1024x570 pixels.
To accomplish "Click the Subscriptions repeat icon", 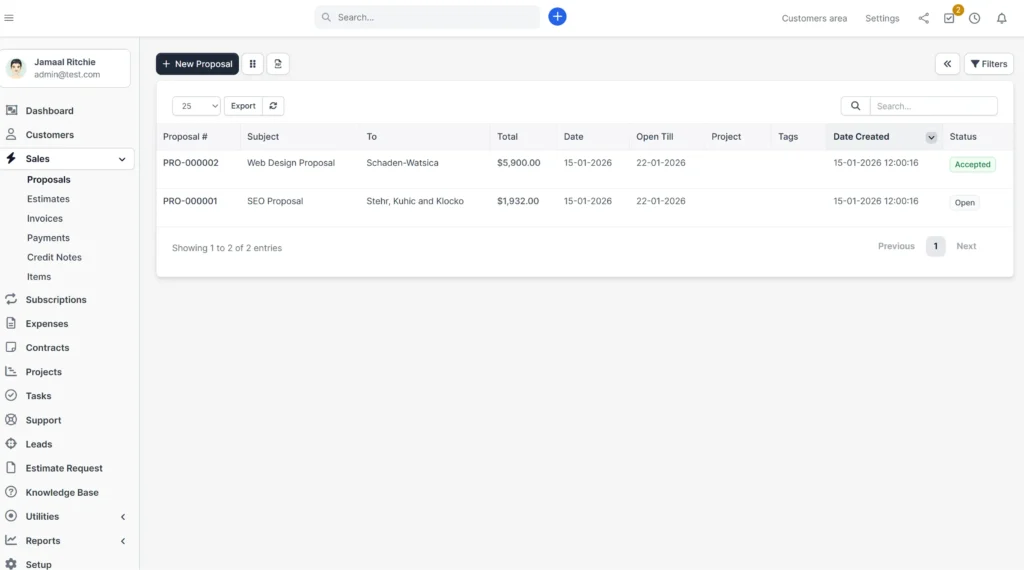I will (x=11, y=299).
